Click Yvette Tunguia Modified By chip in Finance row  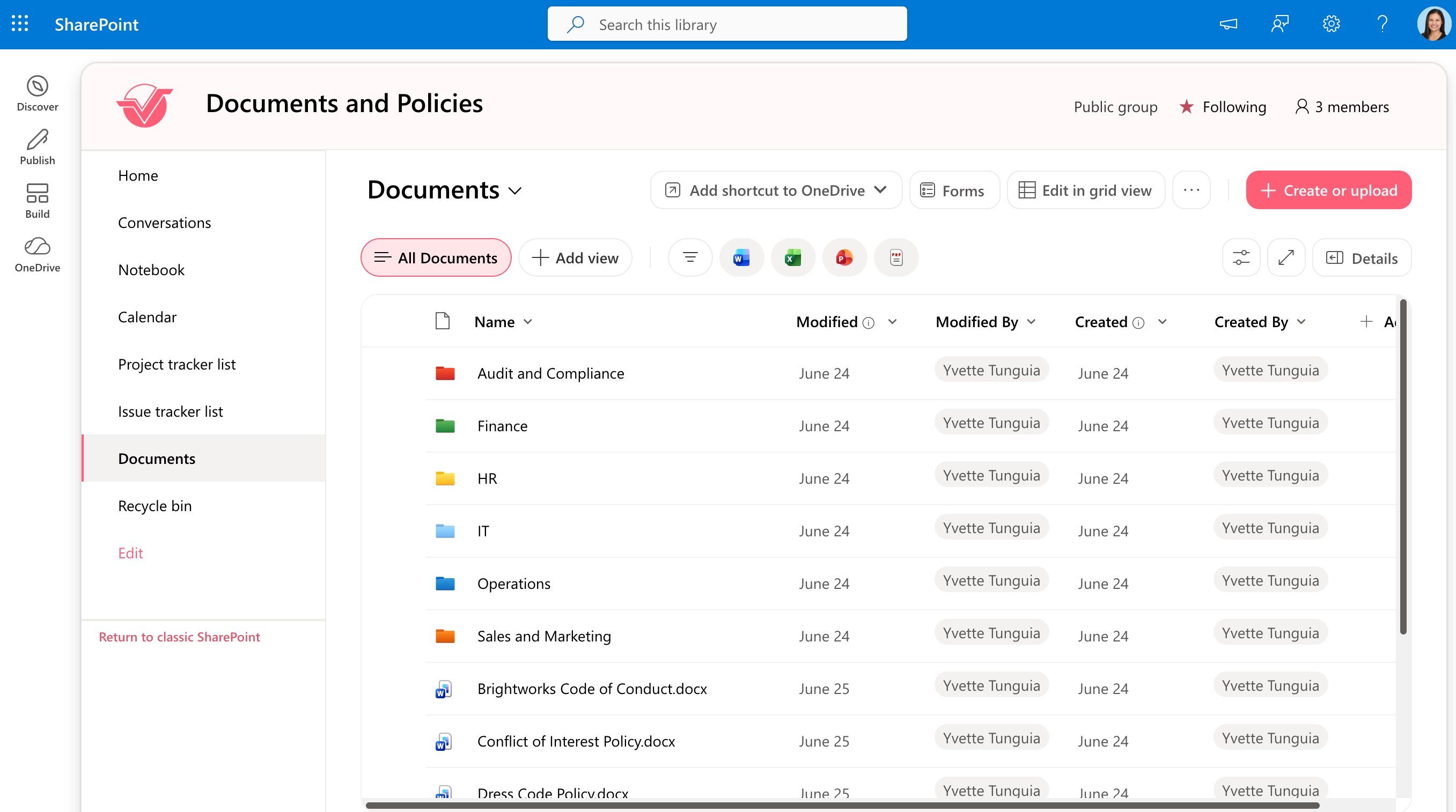click(991, 422)
